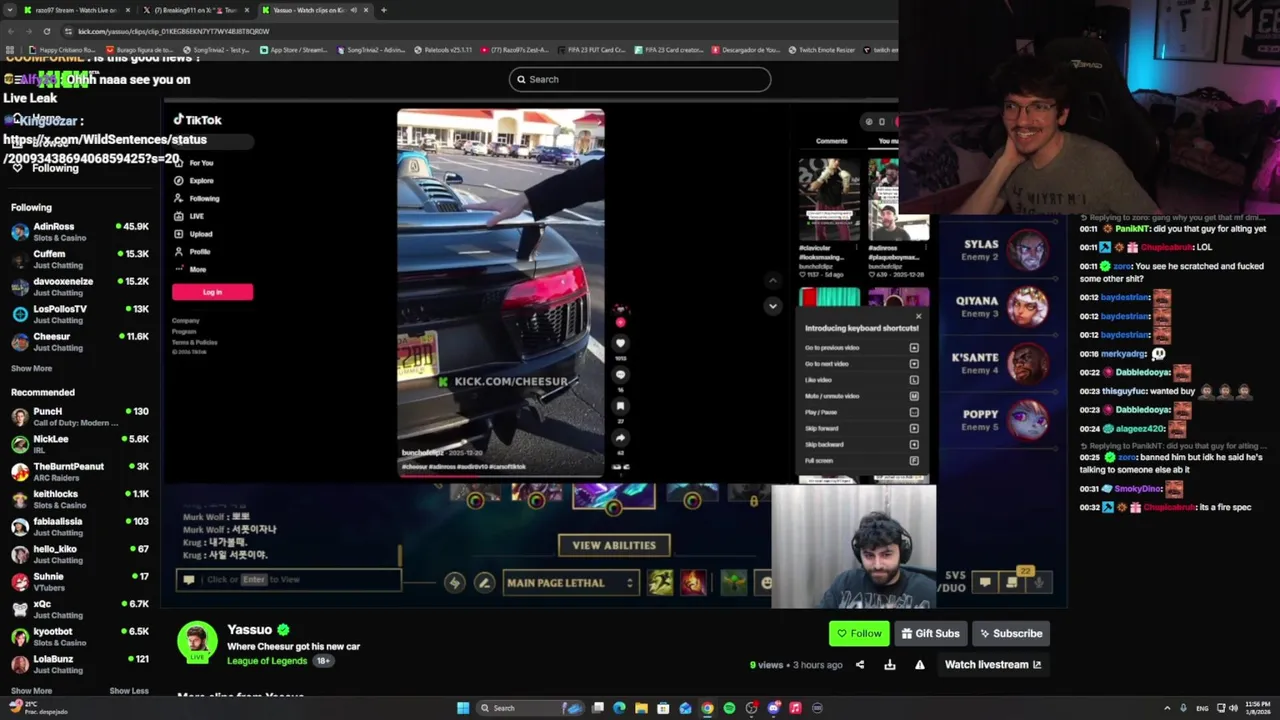Click the share clip icon
The height and width of the screenshot is (720, 1280).
point(860,665)
